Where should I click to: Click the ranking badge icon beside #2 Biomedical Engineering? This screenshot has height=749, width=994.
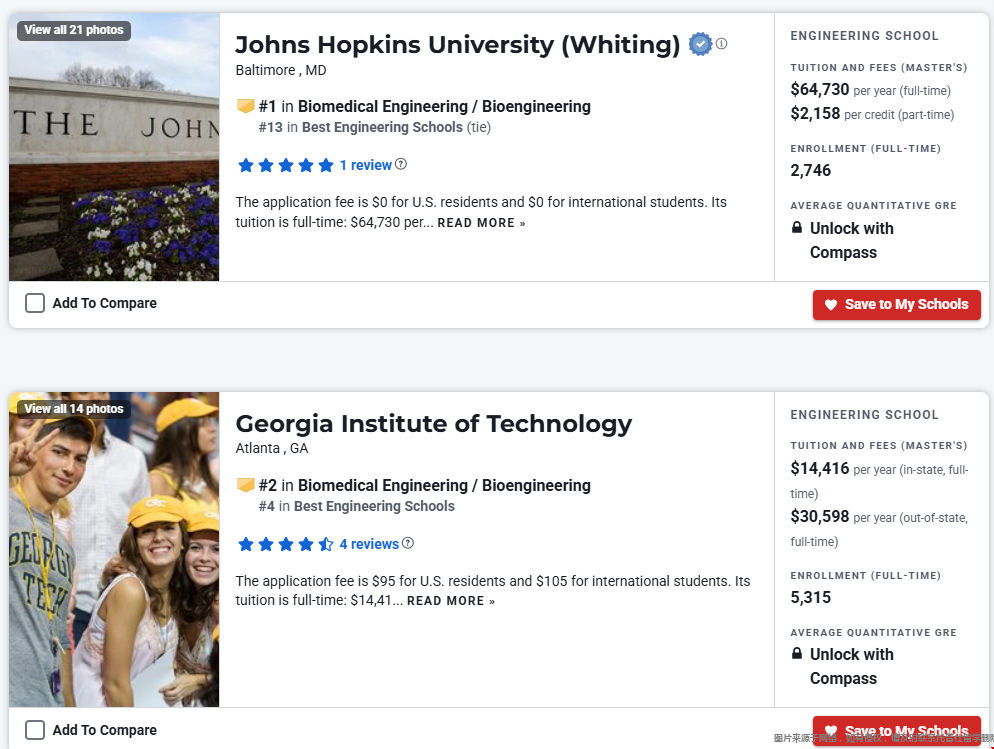pyautogui.click(x=245, y=485)
